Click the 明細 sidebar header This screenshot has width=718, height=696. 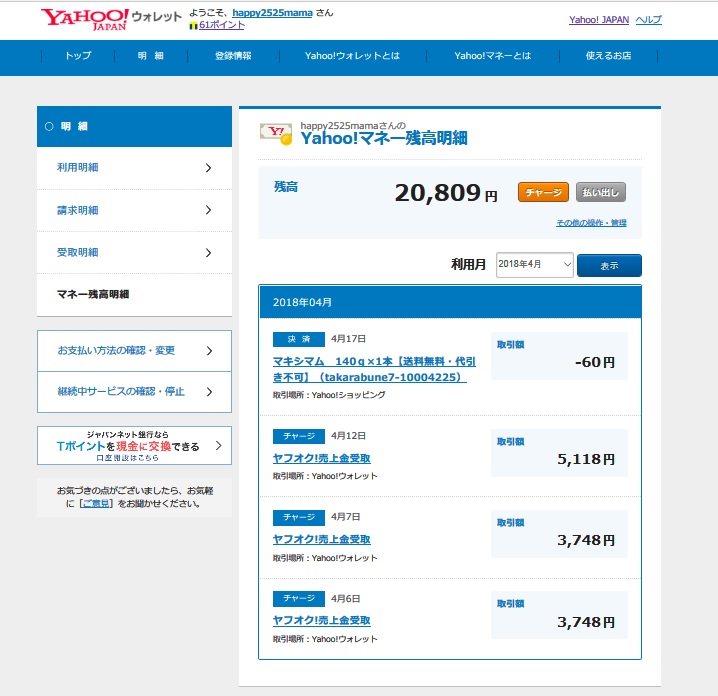[134, 127]
